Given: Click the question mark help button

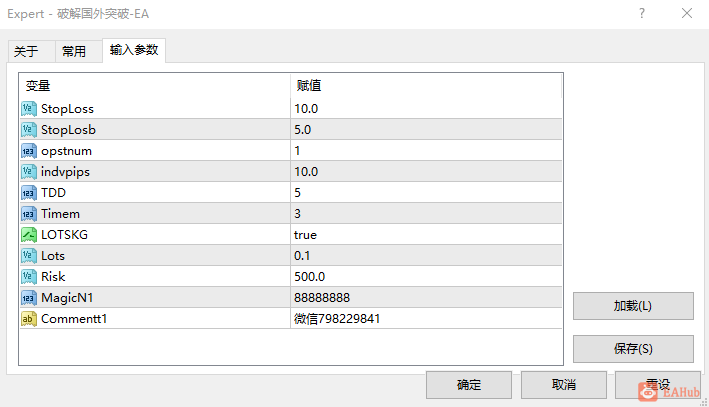Looking at the screenshot, I should coord(641,14).
